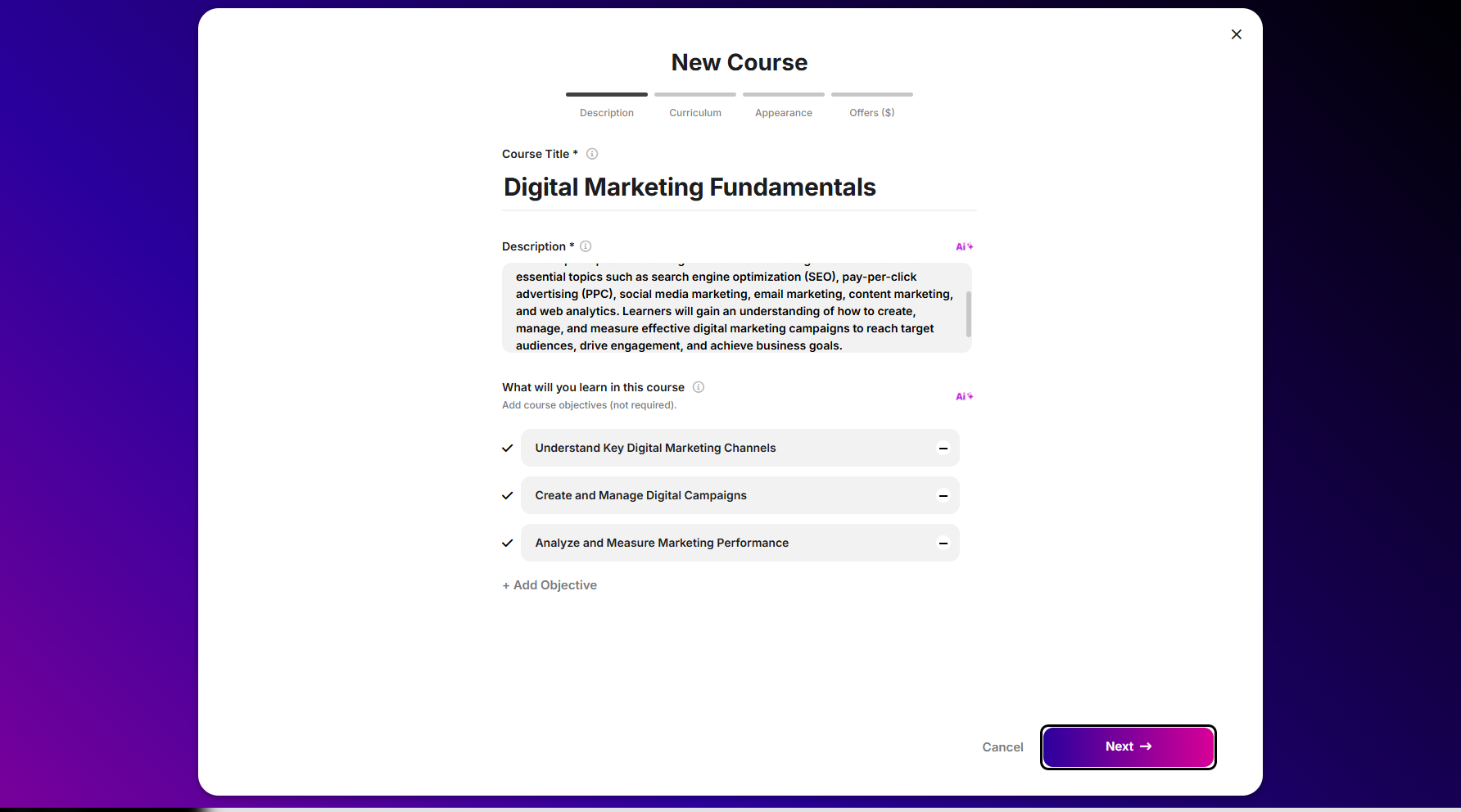Edit the Digital Marketing Fundamentals title field
1461x812 pixels.
(x=739, y=187)
